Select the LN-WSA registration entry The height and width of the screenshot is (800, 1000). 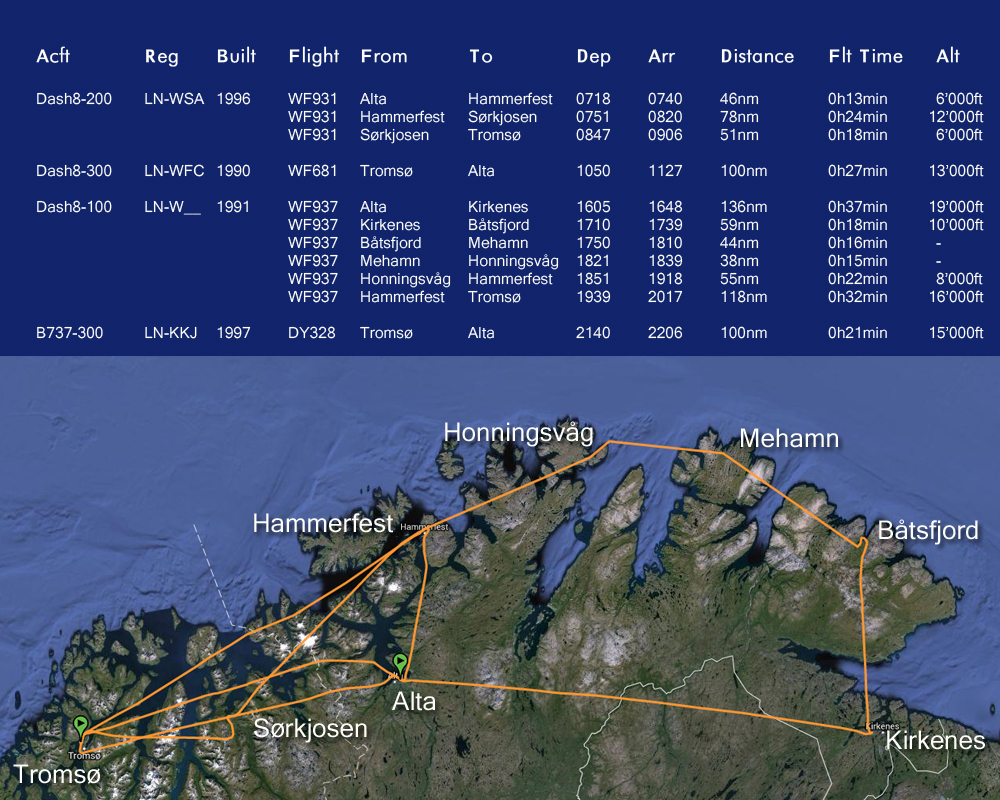(174, 99)
